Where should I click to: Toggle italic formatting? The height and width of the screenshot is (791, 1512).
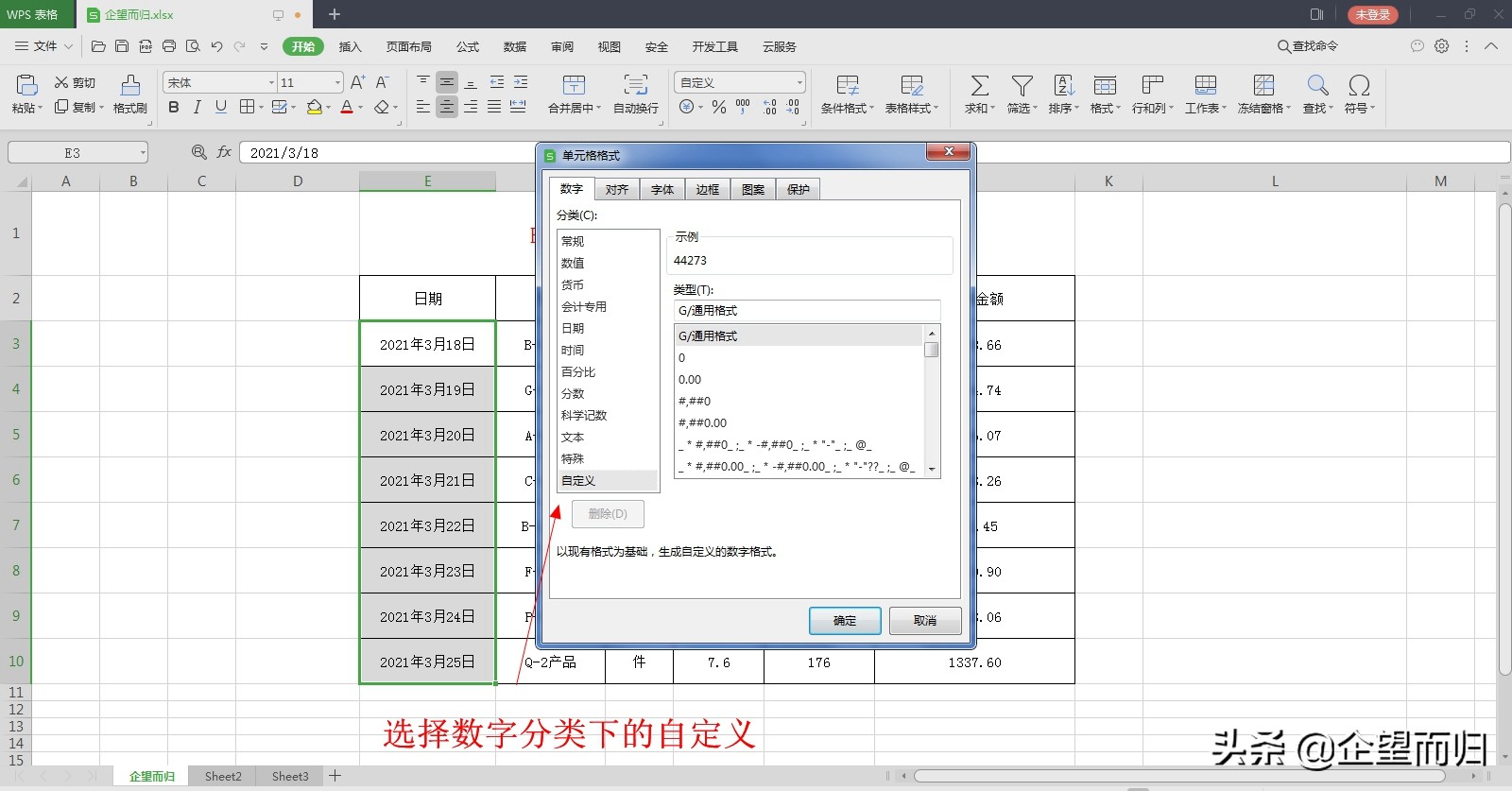[x=197, y=107]
